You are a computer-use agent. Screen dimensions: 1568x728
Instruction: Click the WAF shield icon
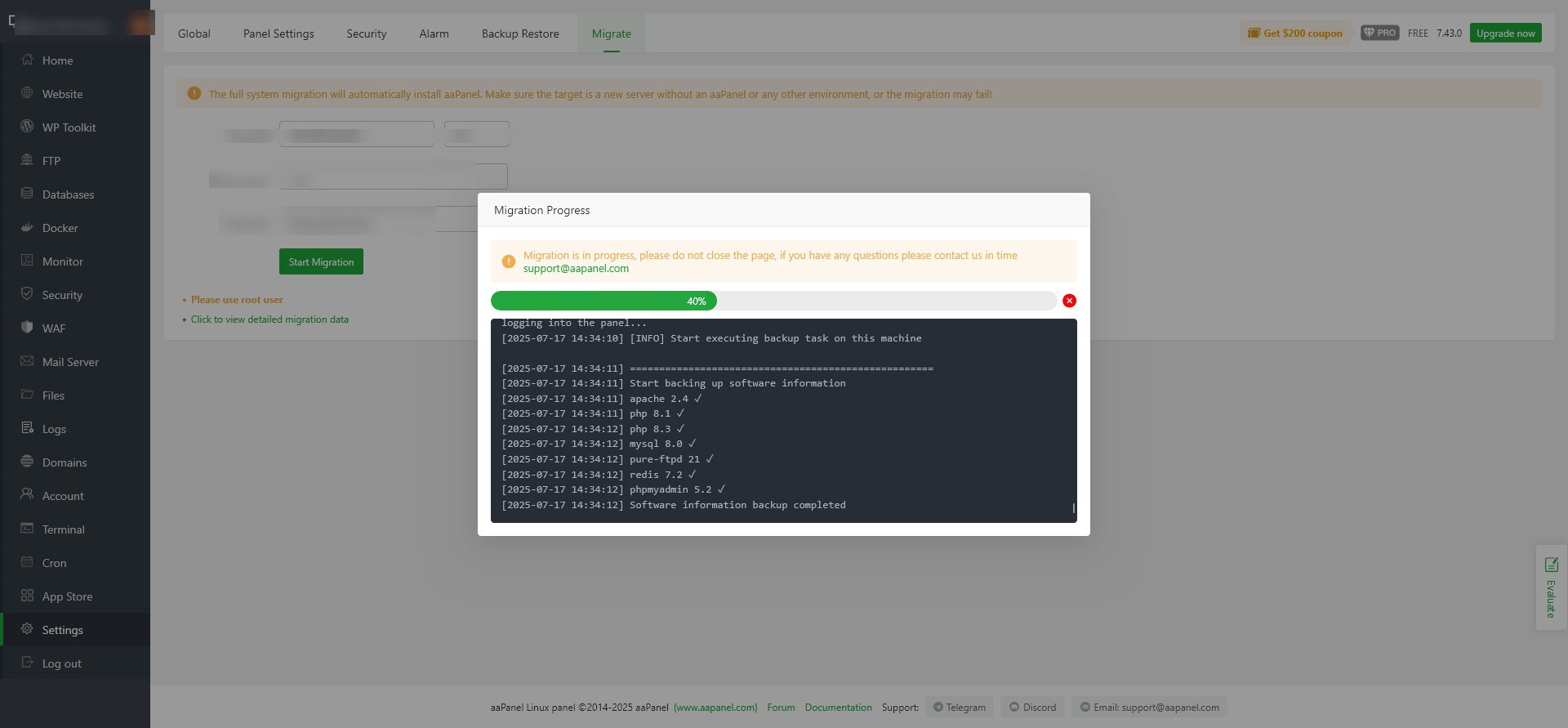pos(27,328)
